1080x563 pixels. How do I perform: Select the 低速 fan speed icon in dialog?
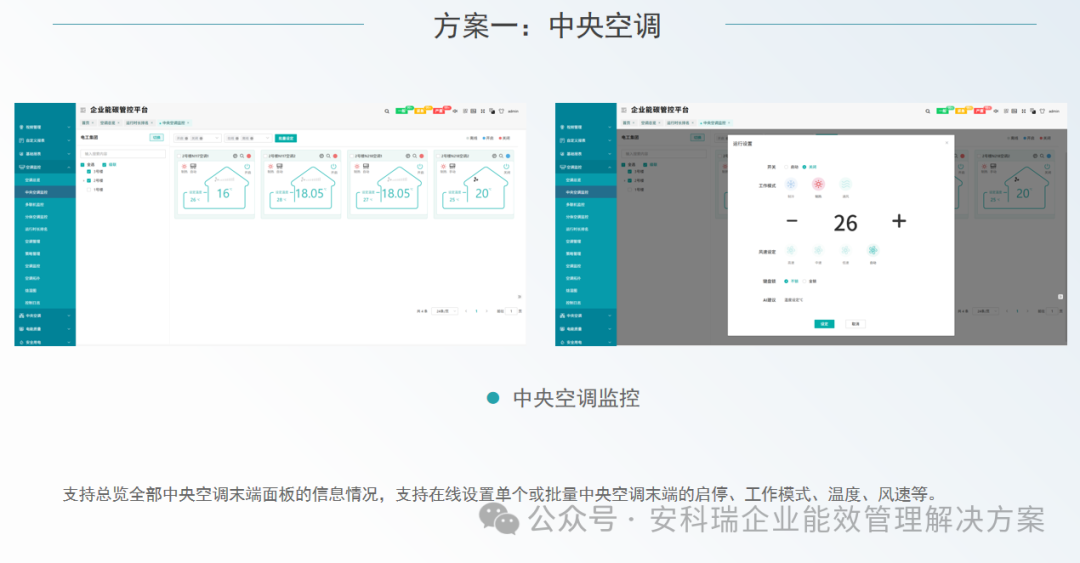845,250
